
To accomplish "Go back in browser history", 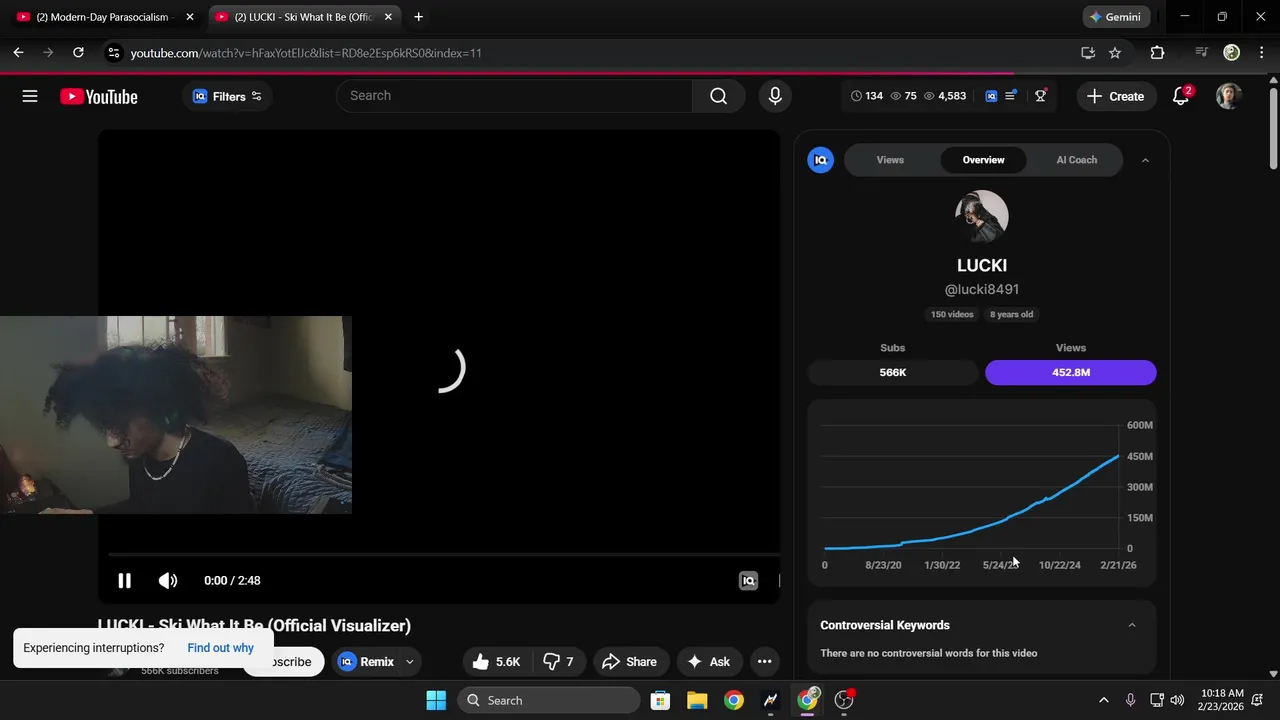I will (x=18, y=53).
